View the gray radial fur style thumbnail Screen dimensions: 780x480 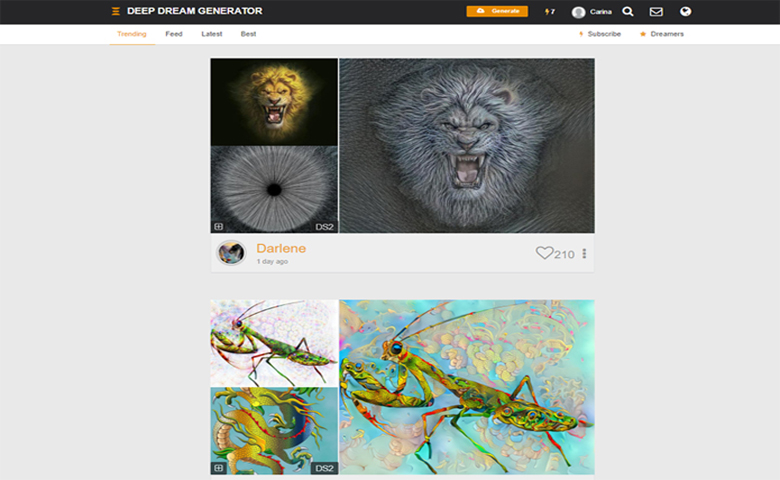tap(274, 189)
